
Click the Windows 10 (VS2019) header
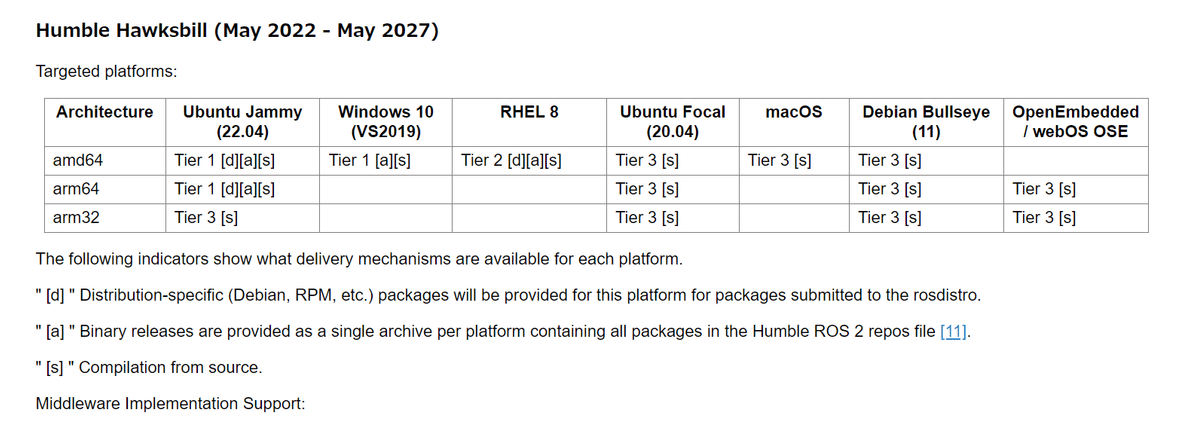point(386,121)
